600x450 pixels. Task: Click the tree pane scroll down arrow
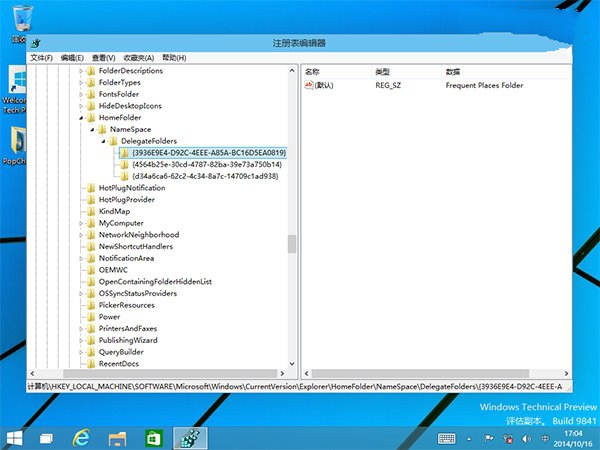292,364
